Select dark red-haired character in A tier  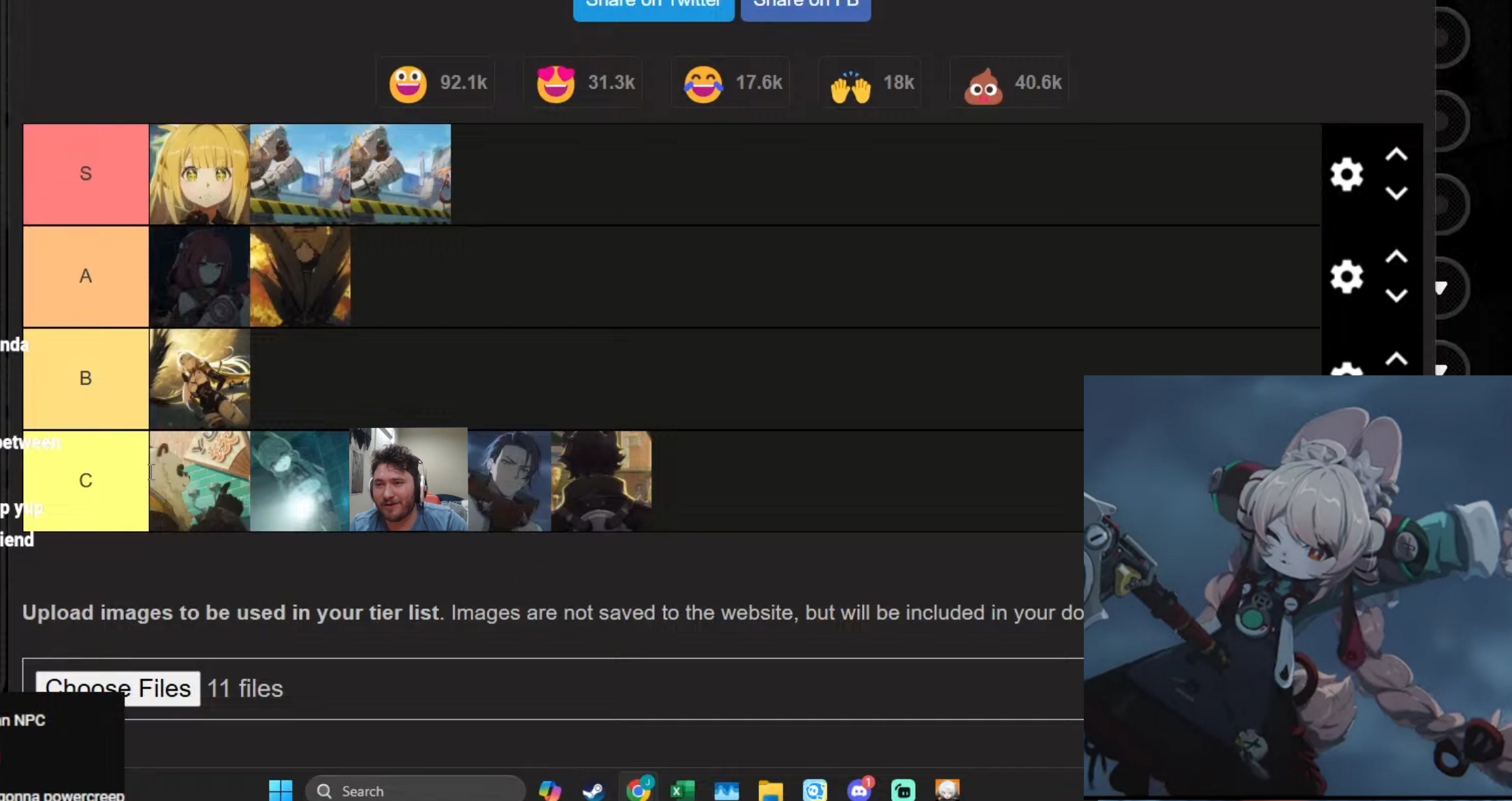tap(199, 276)
